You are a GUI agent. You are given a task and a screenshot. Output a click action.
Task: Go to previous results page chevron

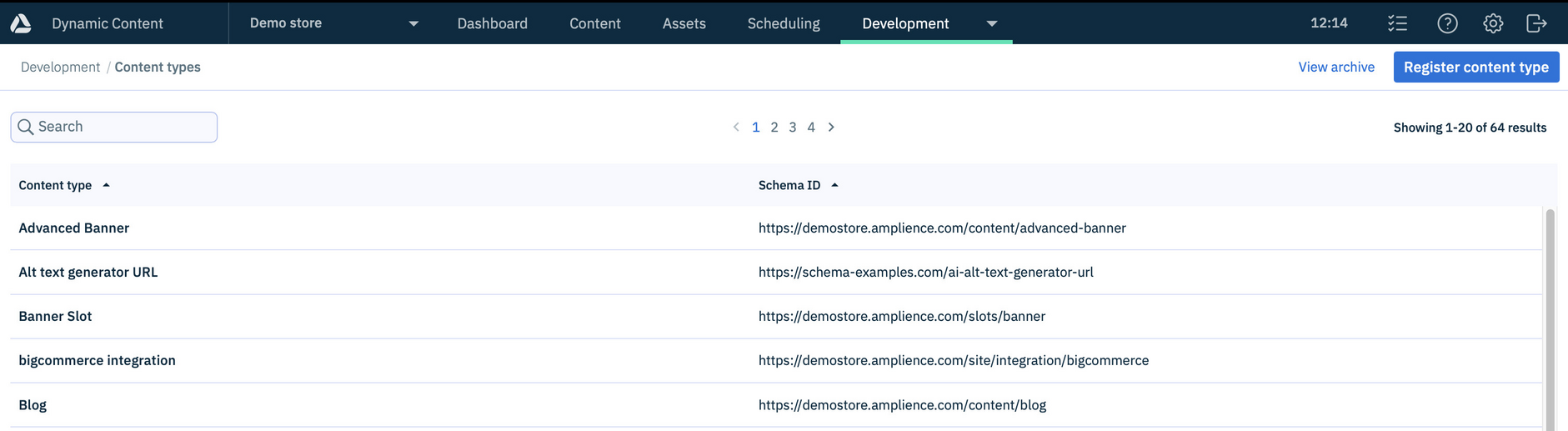pyautogui.click(x=736, y=128)
